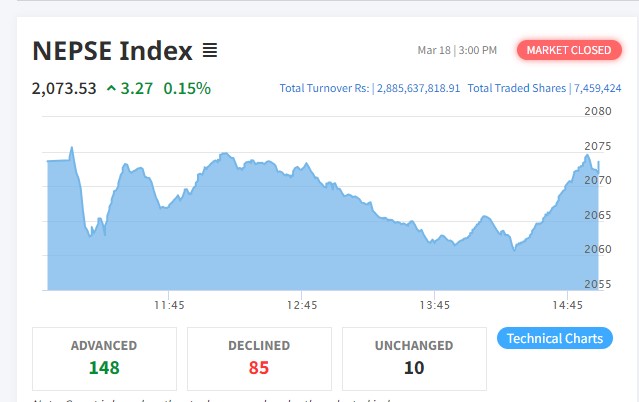The height and width of the screenshot is (402, 639).
Task: Select the NEPSE Index heading
Action: pos(112,50)
